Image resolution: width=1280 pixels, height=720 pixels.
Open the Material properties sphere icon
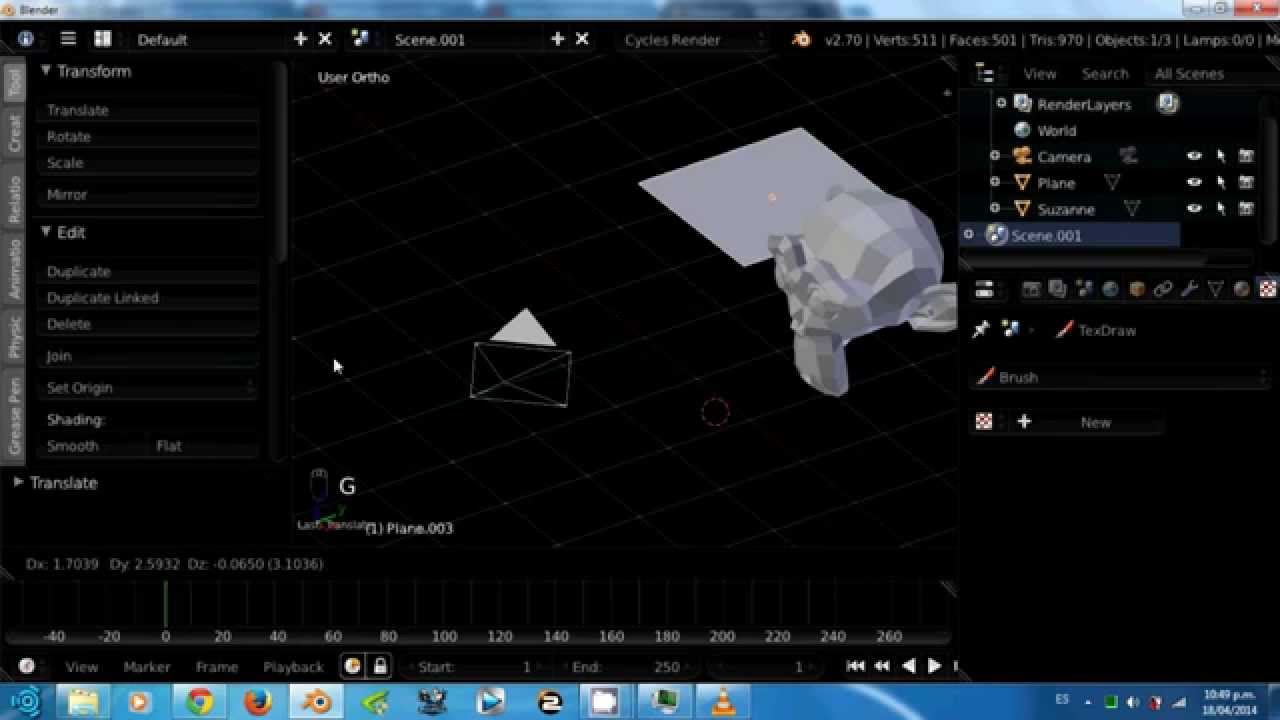click(1241, 289)
